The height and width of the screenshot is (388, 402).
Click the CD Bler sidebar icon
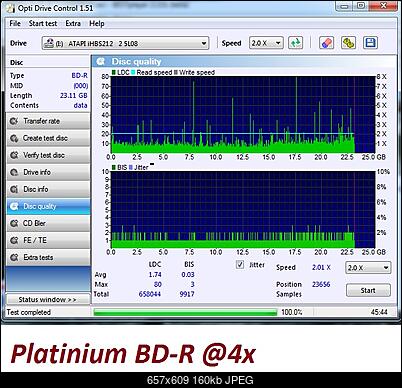click(x=14, y=223)
